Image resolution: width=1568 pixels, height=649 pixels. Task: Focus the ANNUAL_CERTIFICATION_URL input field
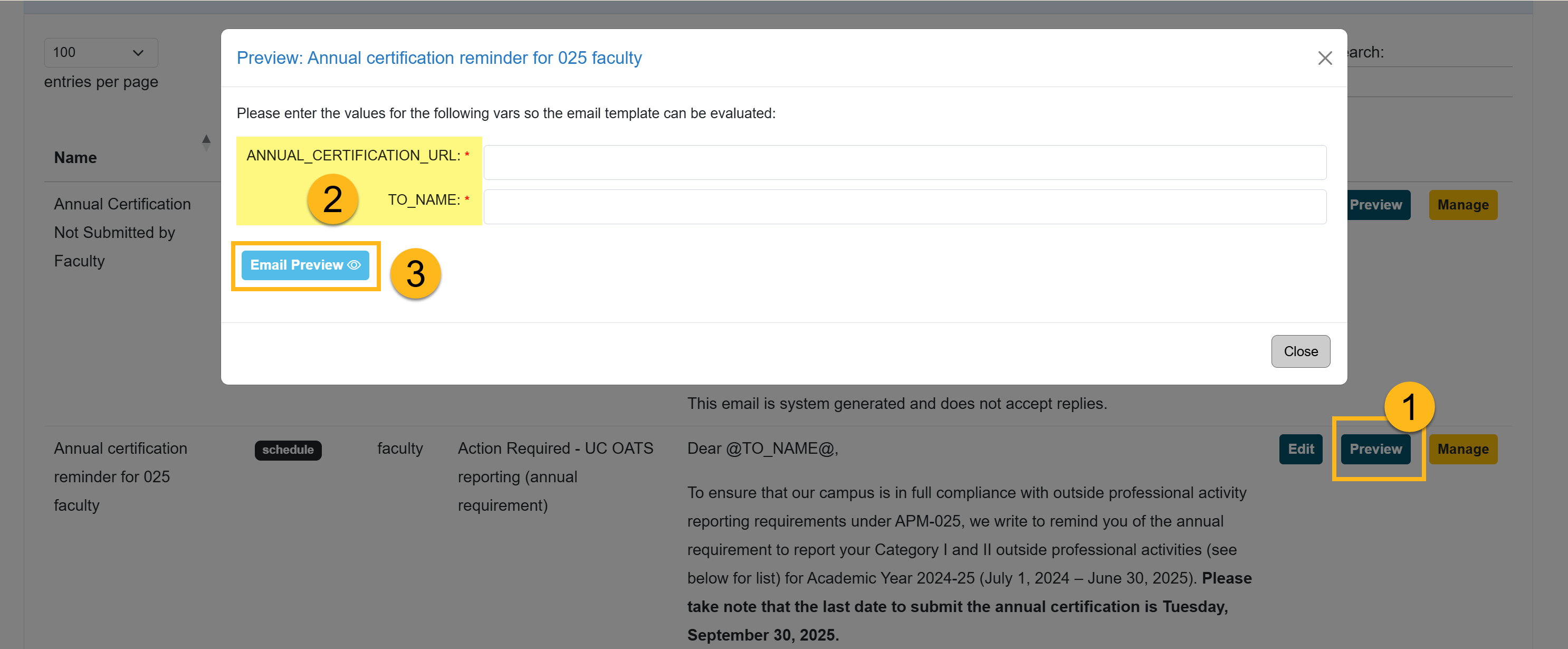pos(904,163)
